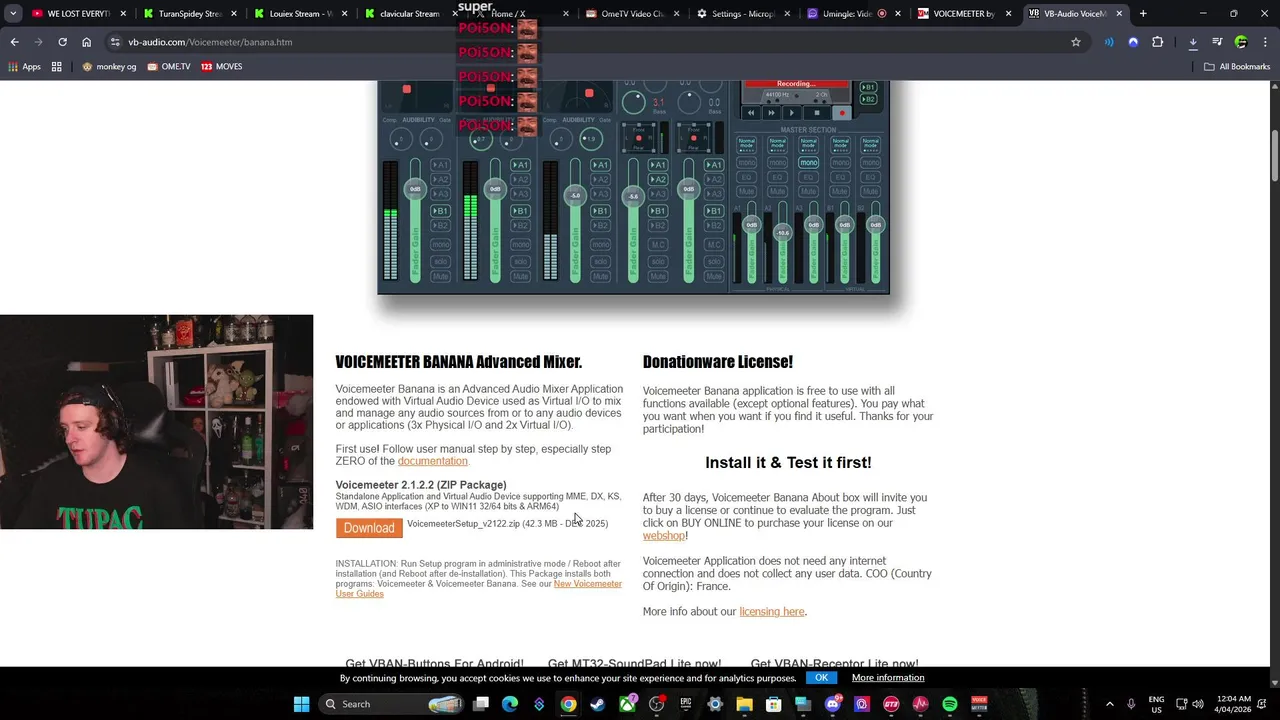Show hidden system tray icons chevron

pos(1109,704)
